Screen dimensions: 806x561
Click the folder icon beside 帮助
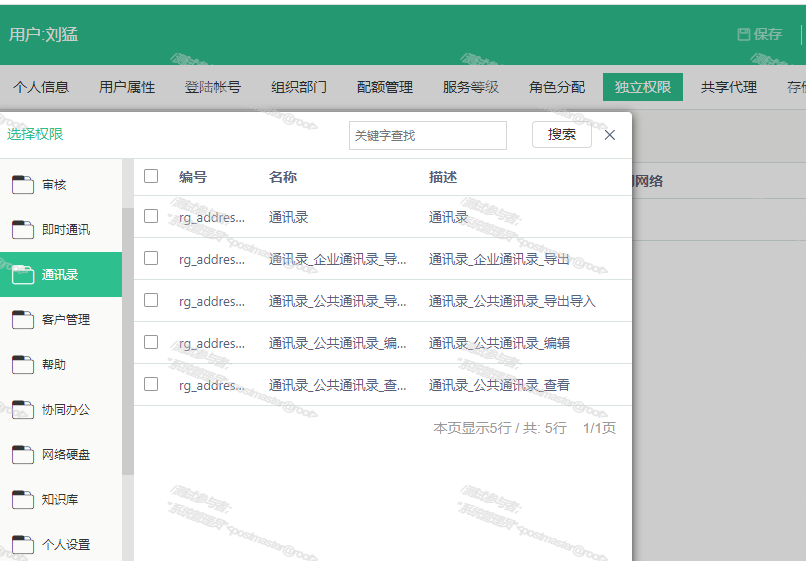pos(23,365)
